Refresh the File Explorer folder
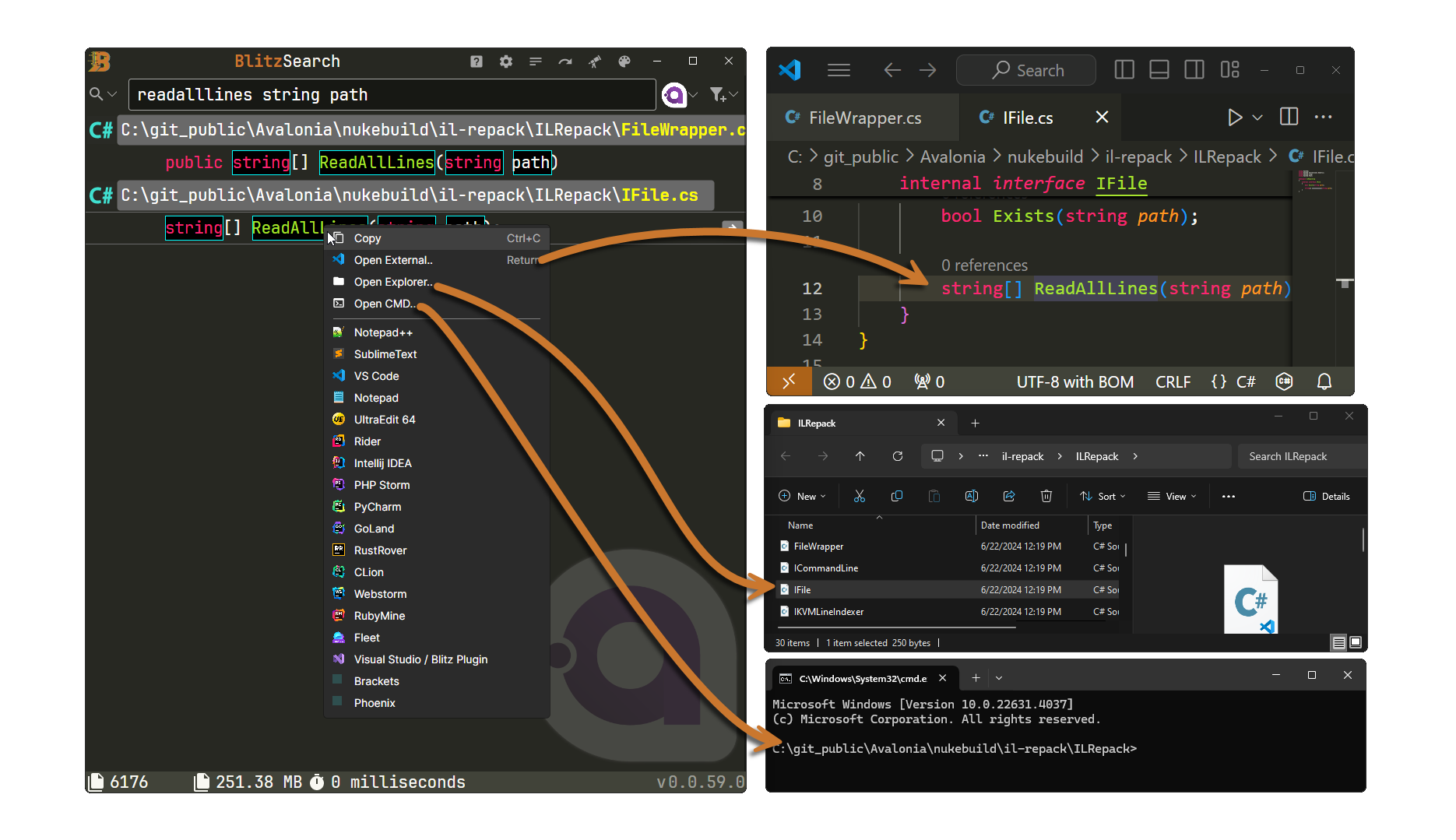1456x840 pixels. pyautogui.click(x=898, y=456)
